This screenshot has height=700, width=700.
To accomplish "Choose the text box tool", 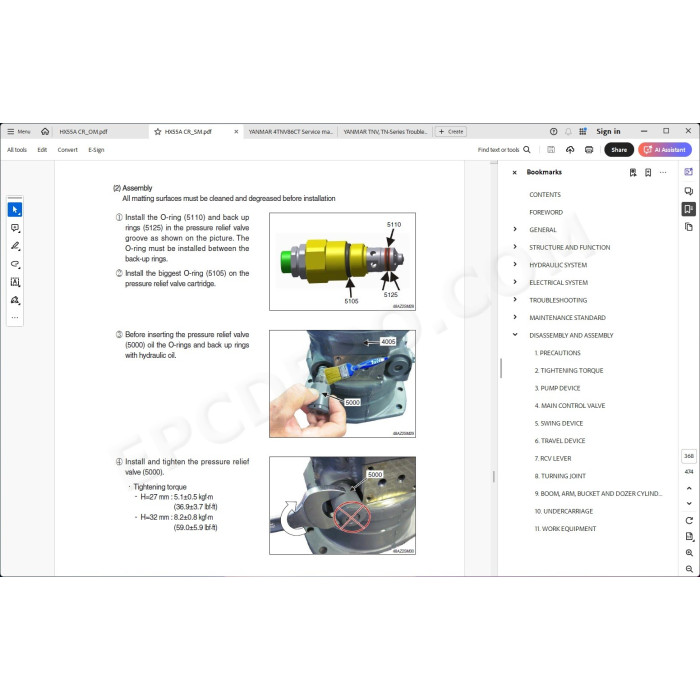I will pyautogui.click(x=15, y=282).
